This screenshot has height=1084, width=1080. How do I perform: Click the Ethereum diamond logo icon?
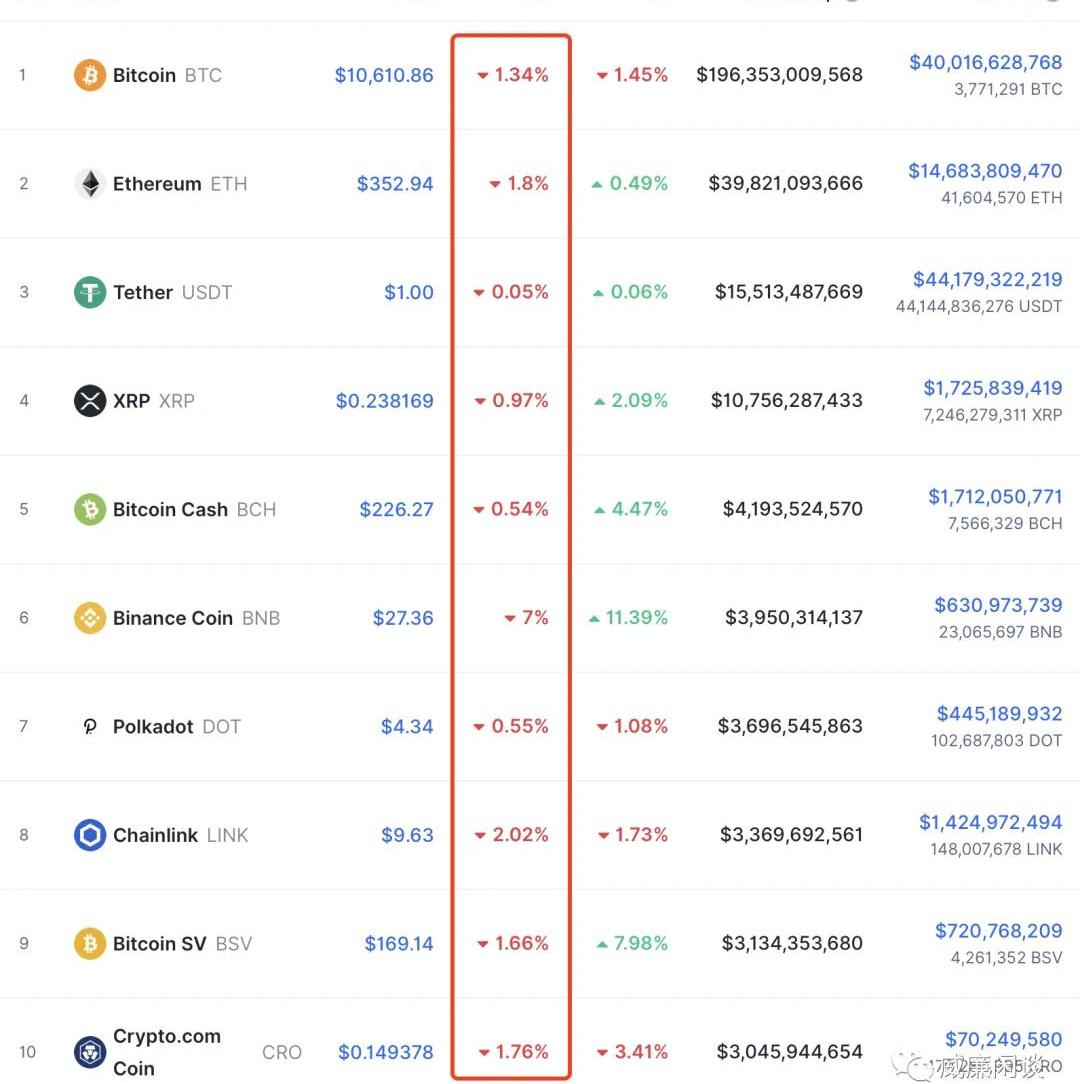(90, 183)
